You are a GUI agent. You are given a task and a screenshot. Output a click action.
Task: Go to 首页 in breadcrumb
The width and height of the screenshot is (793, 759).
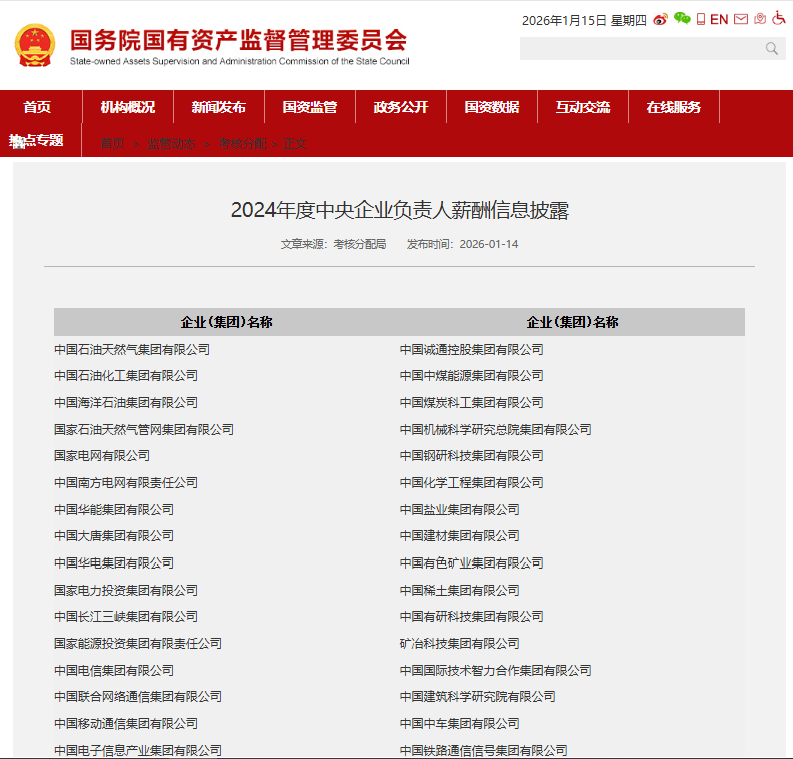[x=112, y=144]
